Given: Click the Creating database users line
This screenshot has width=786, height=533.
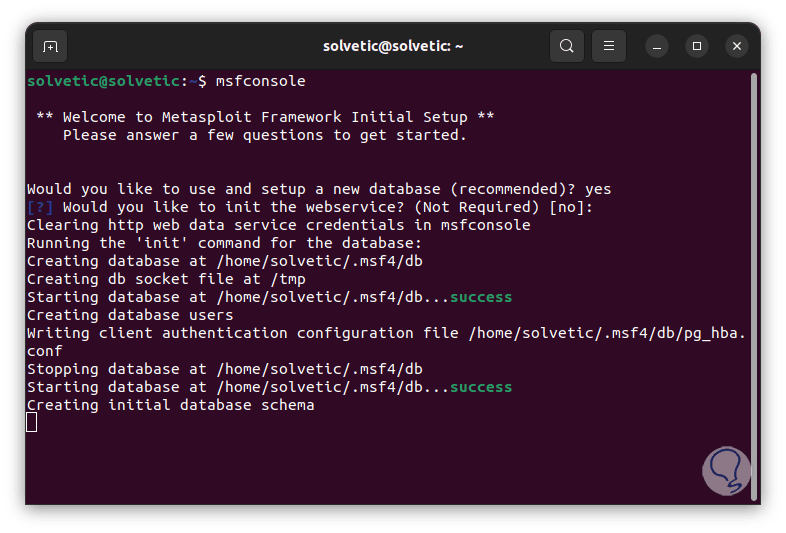Looking at the screenshot, I should tap(130, 315).
